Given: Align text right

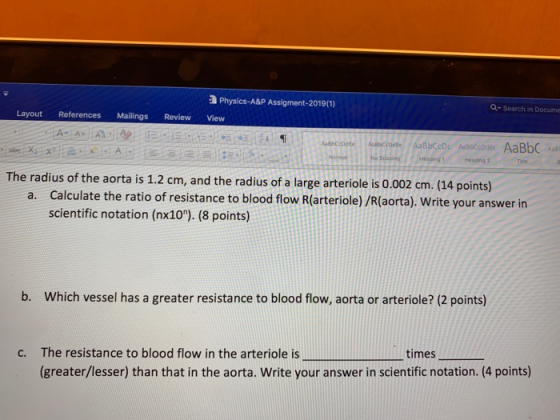Looking at the screenshot, I should [x=189, y=154].
